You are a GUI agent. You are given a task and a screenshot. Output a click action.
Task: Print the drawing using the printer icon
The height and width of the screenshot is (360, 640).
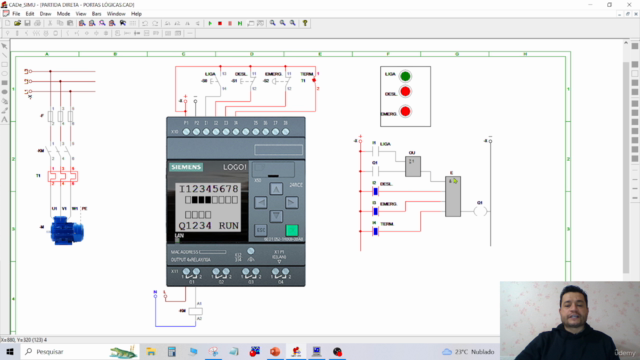coord(38,23)
